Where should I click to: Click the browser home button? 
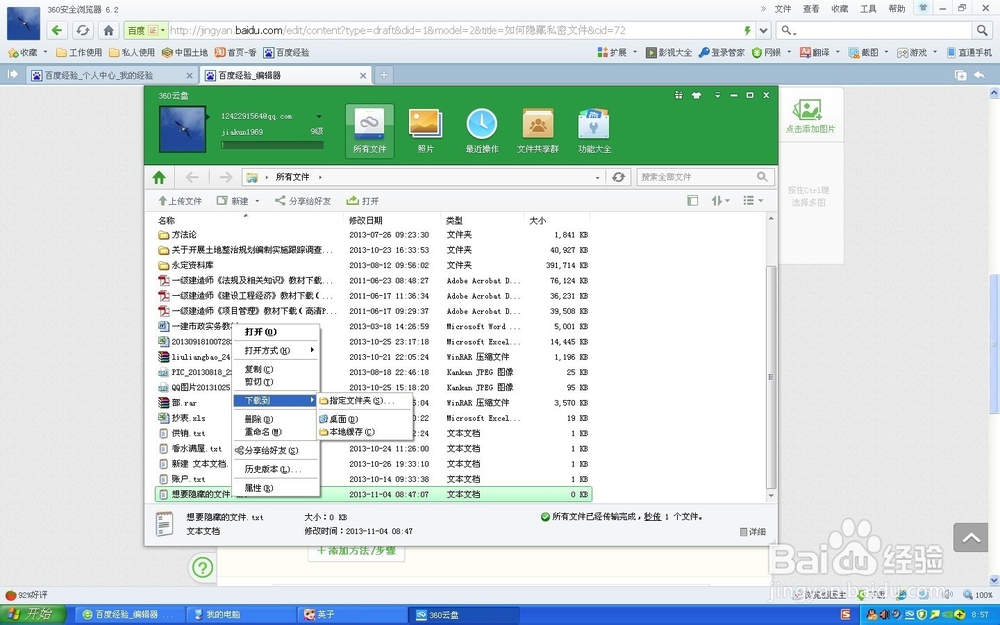tap(108, 30)
